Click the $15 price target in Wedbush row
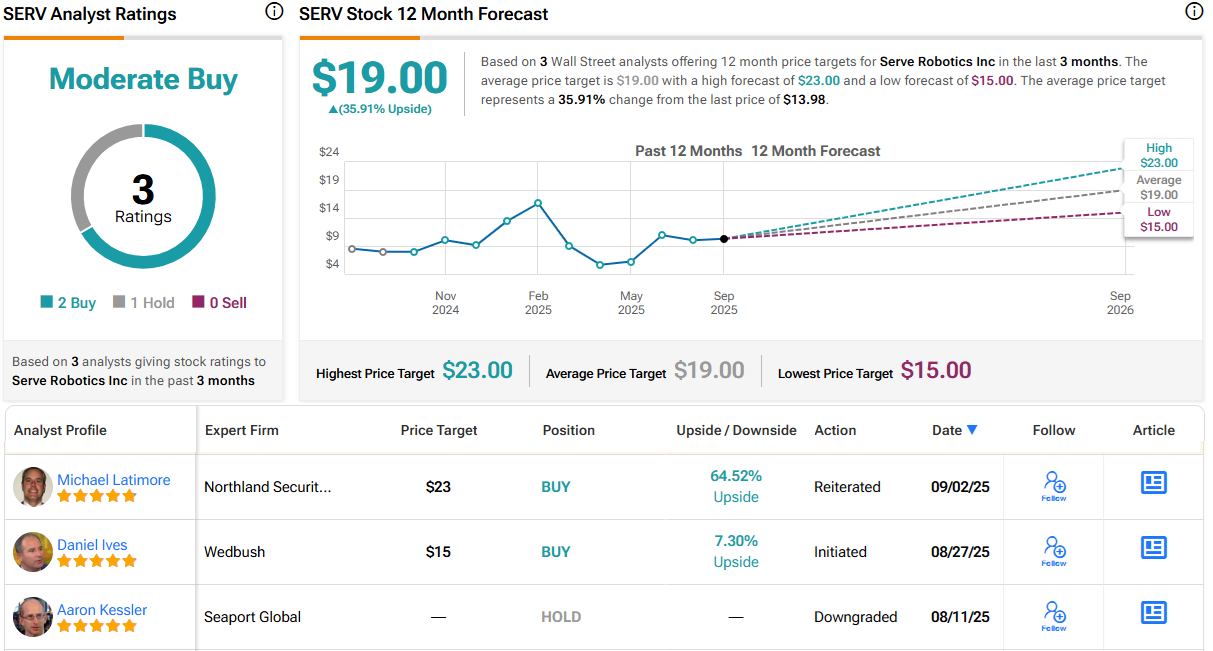The height and width of the screenshot is (651, 1213). (438, 552)
